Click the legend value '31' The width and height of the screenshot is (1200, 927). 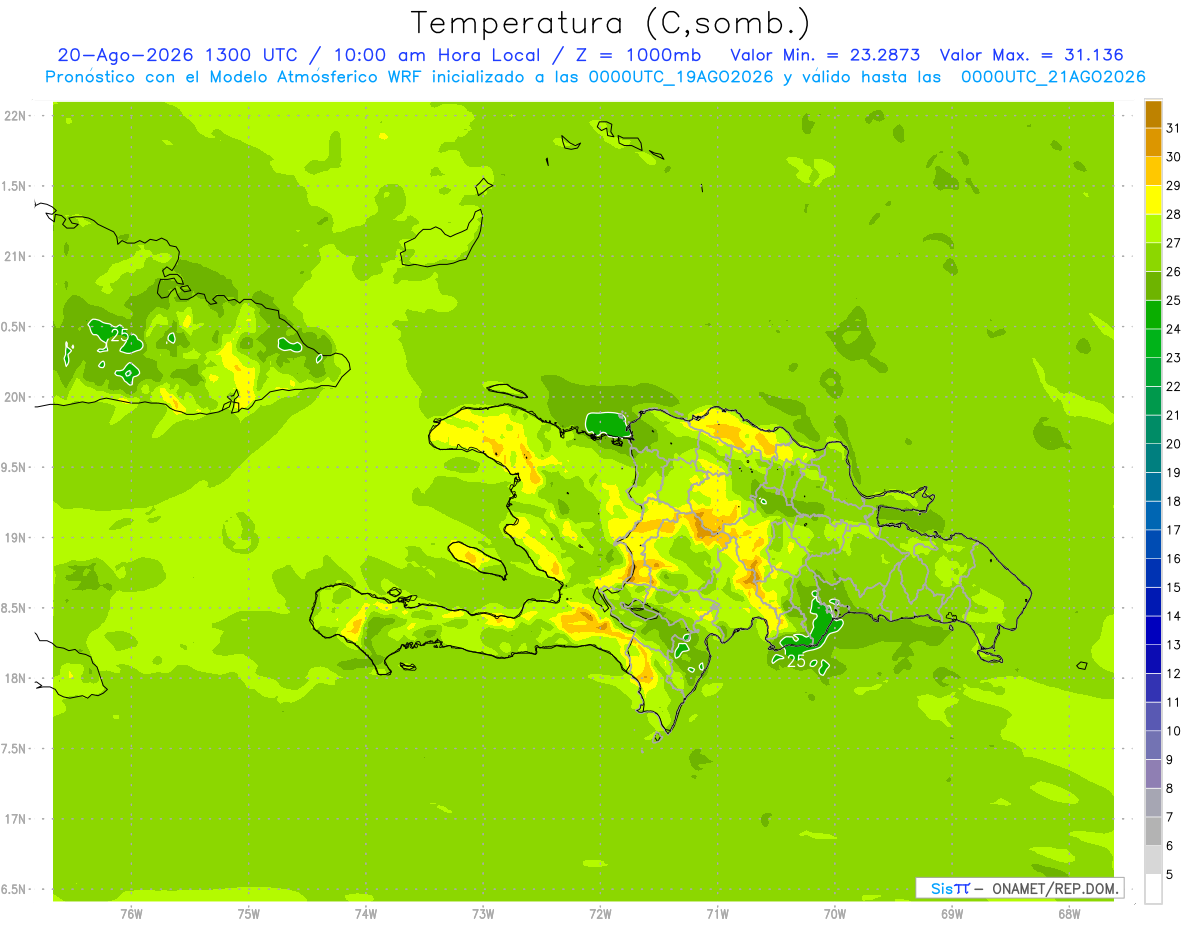(x=1173, y=128)
